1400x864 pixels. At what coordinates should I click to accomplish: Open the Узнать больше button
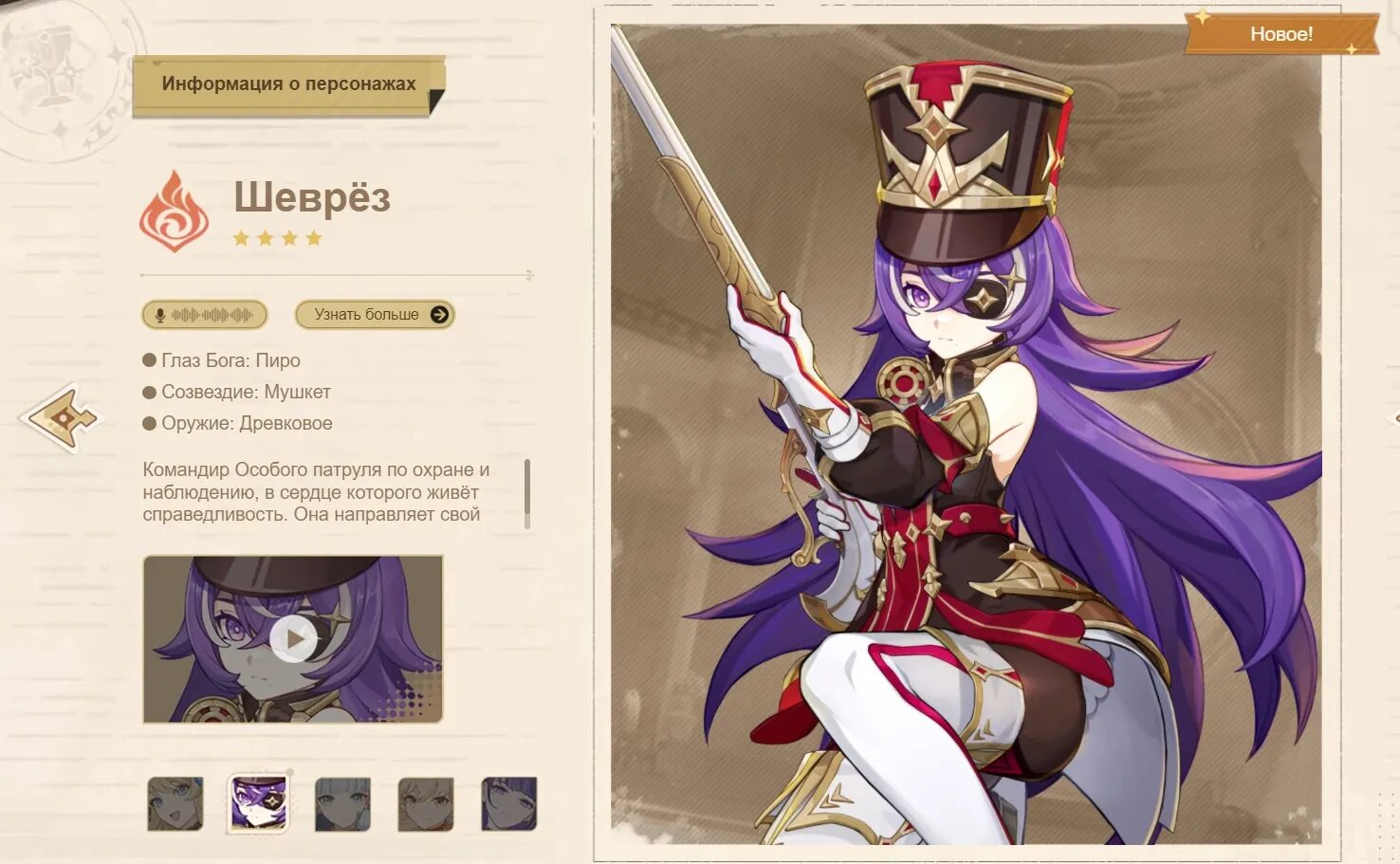[375, 315]
